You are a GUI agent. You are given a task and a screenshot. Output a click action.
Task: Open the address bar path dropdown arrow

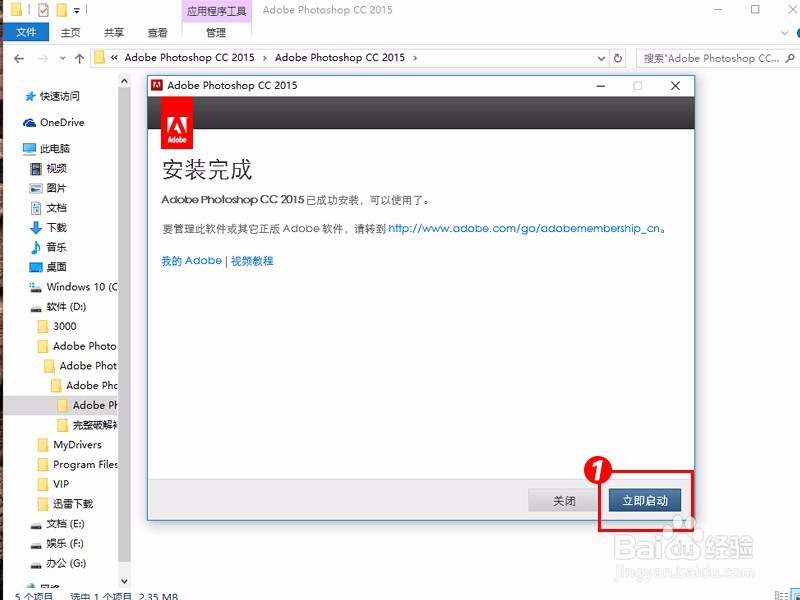(x=599, y=57)
